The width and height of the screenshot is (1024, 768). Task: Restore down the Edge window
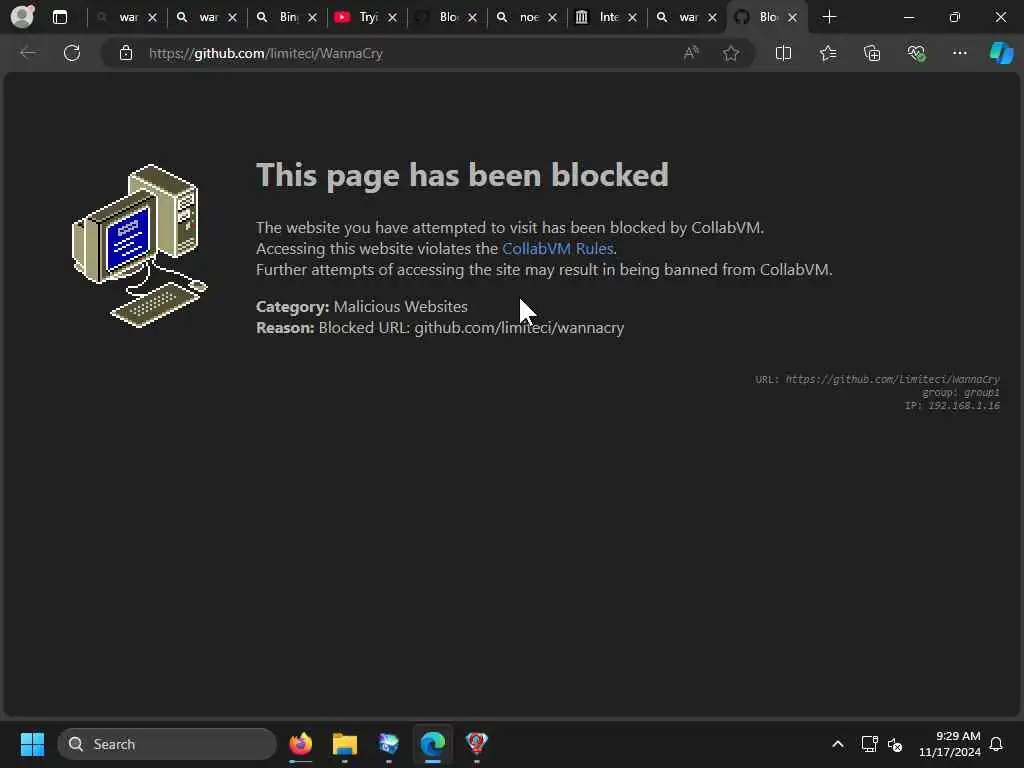(x=955, y=17)
